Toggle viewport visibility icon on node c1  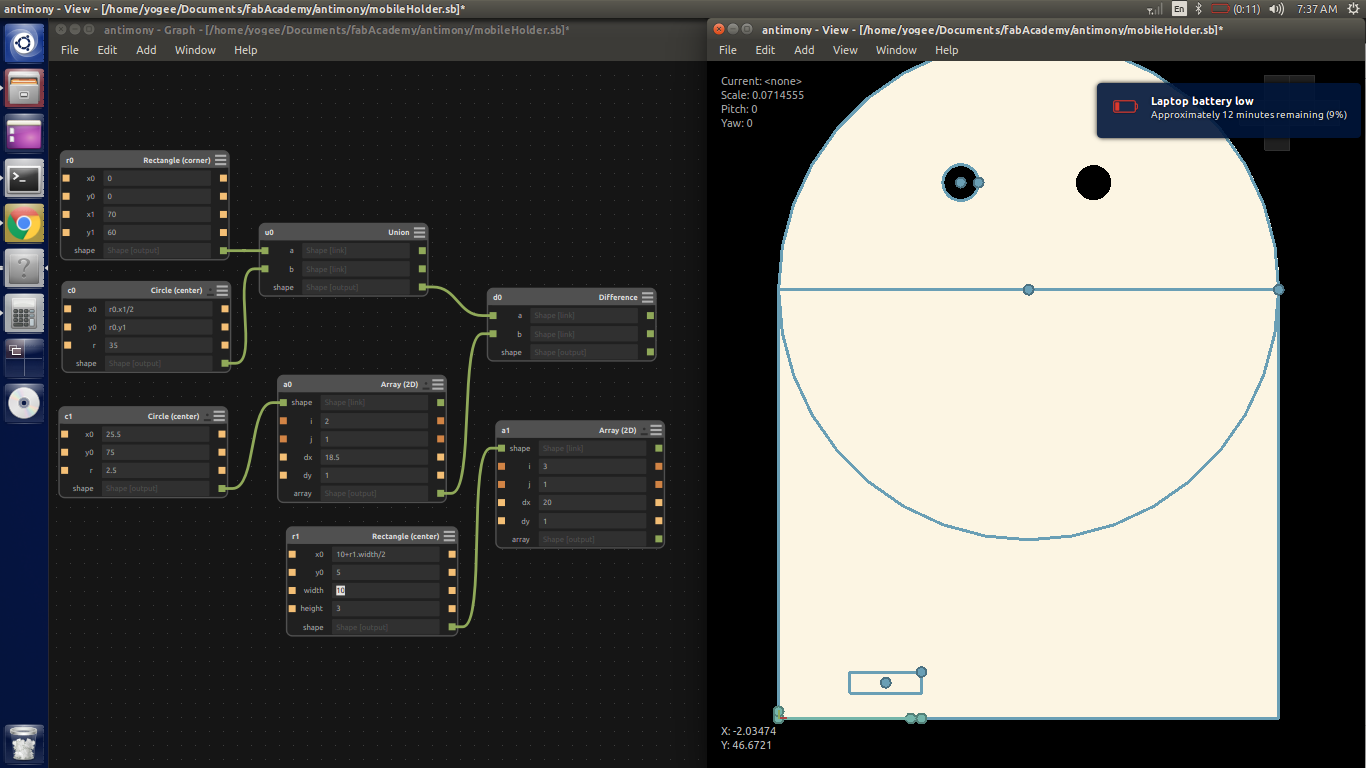point(207,415)
